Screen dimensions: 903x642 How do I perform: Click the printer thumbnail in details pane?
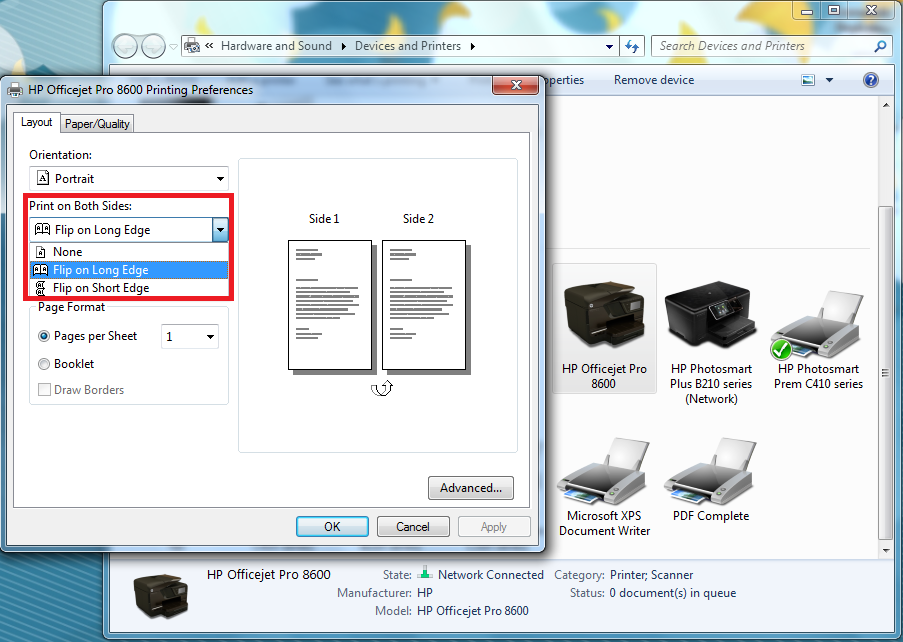click(161, 595)
